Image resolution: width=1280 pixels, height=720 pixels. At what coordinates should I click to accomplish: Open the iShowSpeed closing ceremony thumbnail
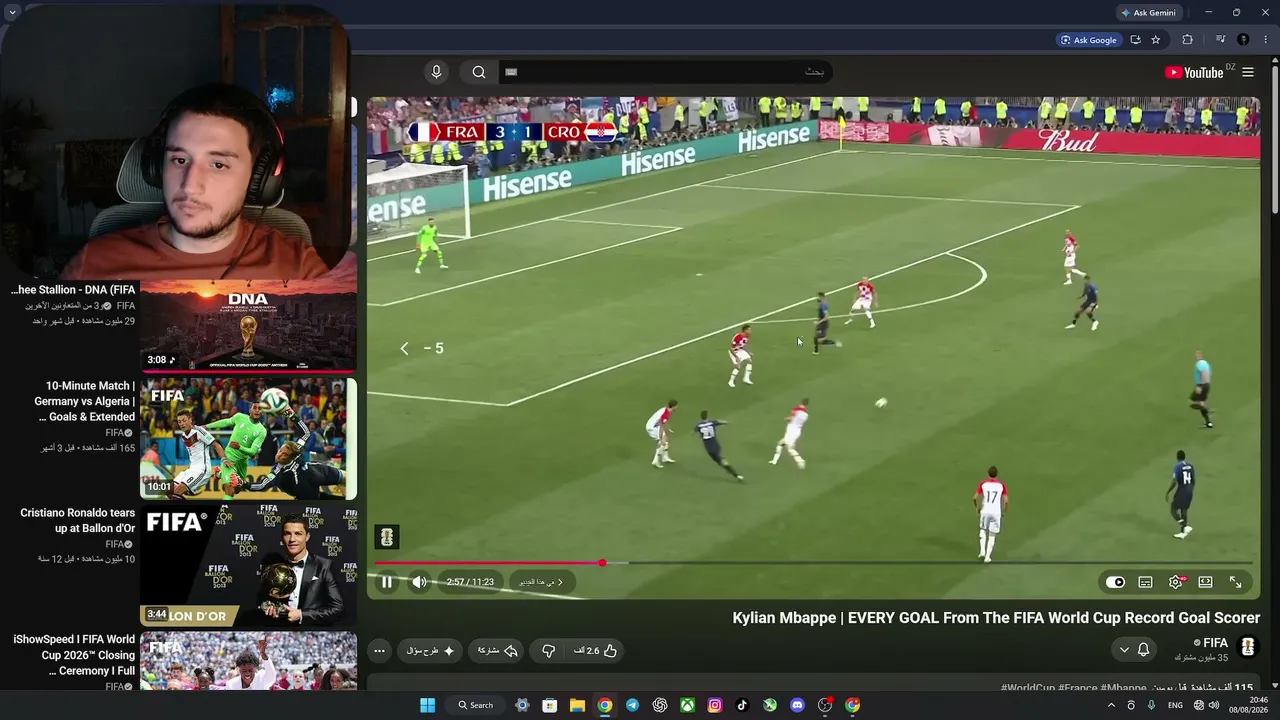[248, 660]
